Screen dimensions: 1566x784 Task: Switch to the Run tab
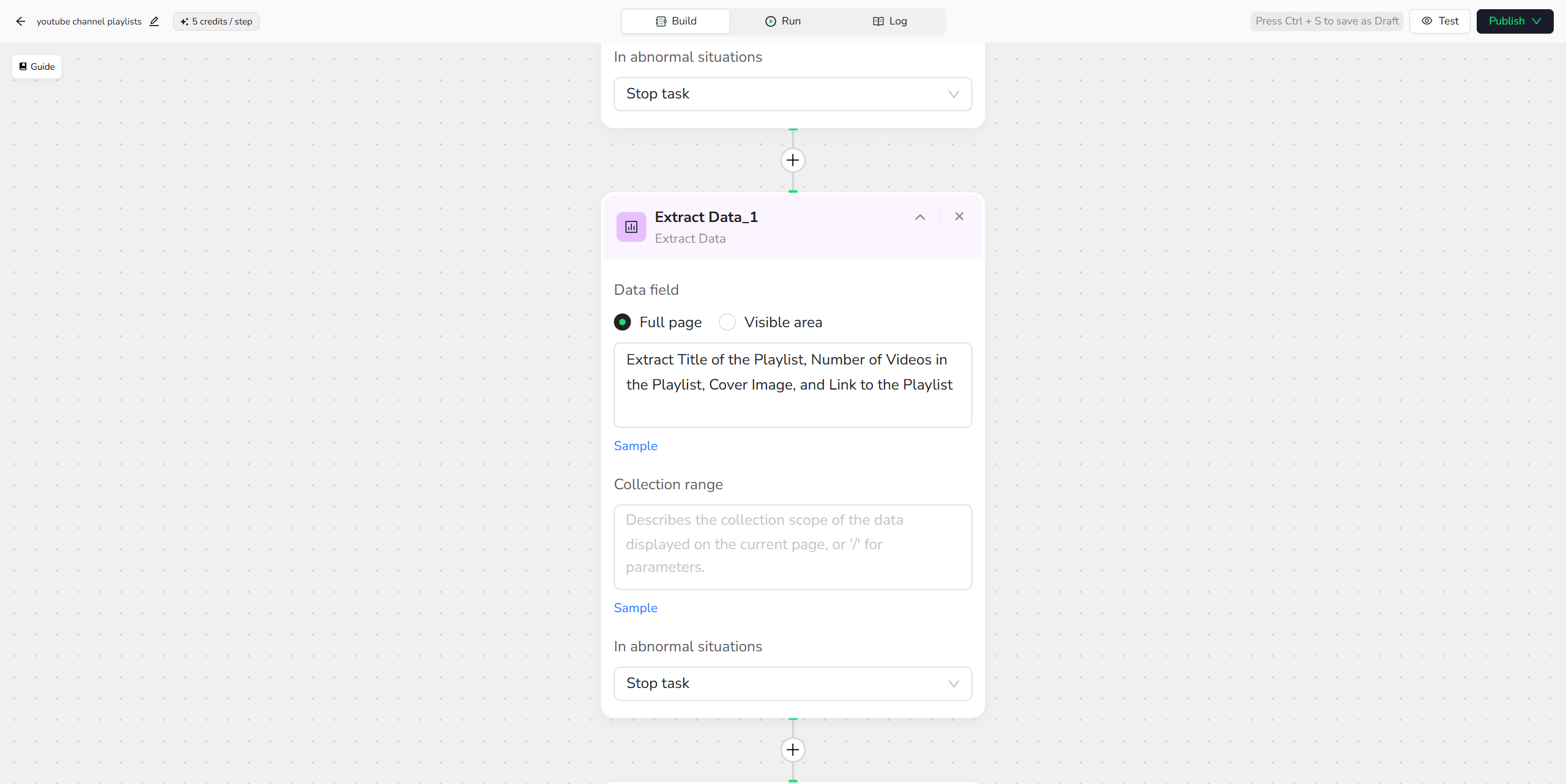783,21
